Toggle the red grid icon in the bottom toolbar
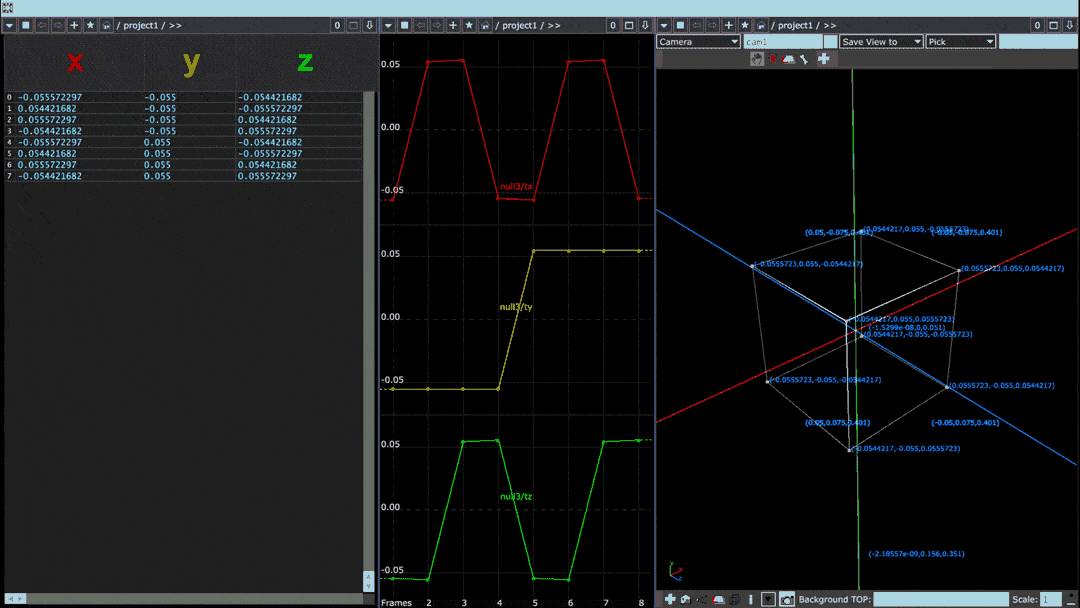 point(718,600)
